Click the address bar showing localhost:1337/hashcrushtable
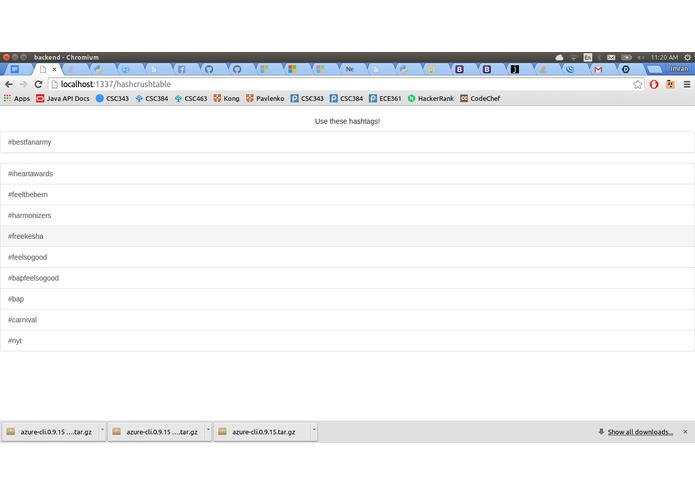 pyautogui.click(x=341, y=84)
